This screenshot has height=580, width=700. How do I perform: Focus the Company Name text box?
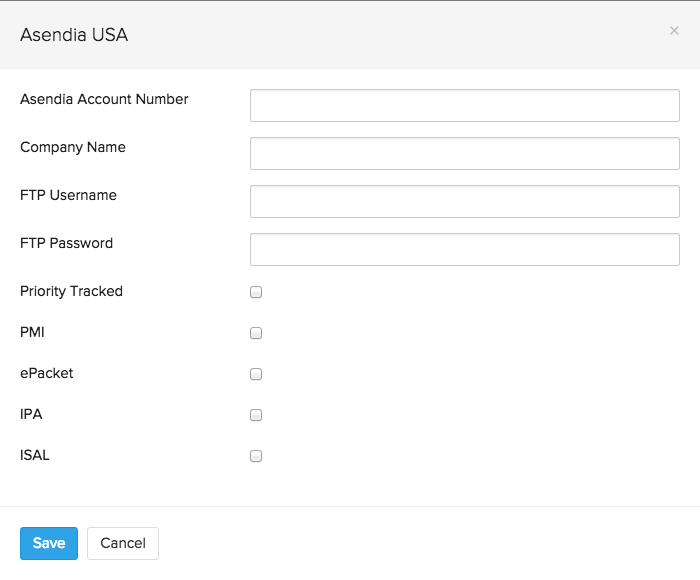tap(464, 153)
